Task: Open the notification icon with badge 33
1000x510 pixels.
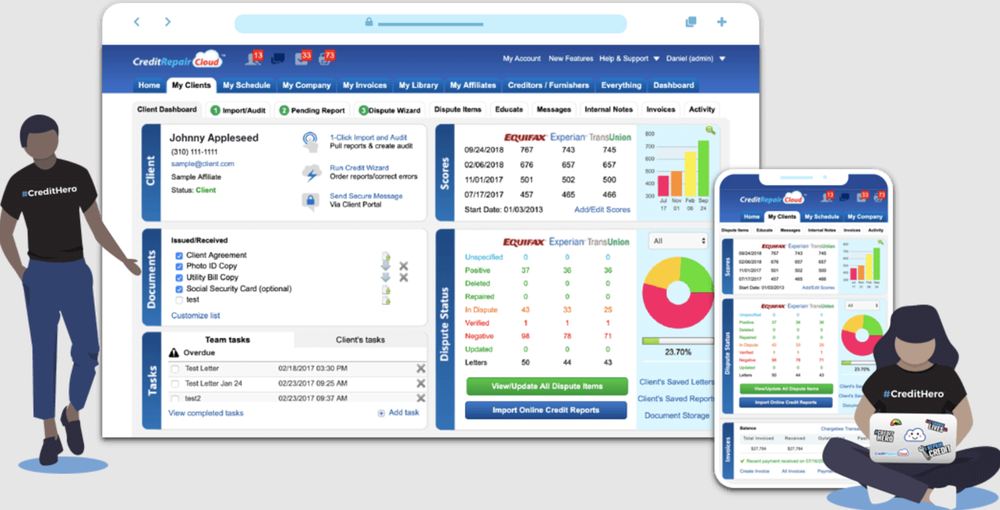Action: point(303,58)
